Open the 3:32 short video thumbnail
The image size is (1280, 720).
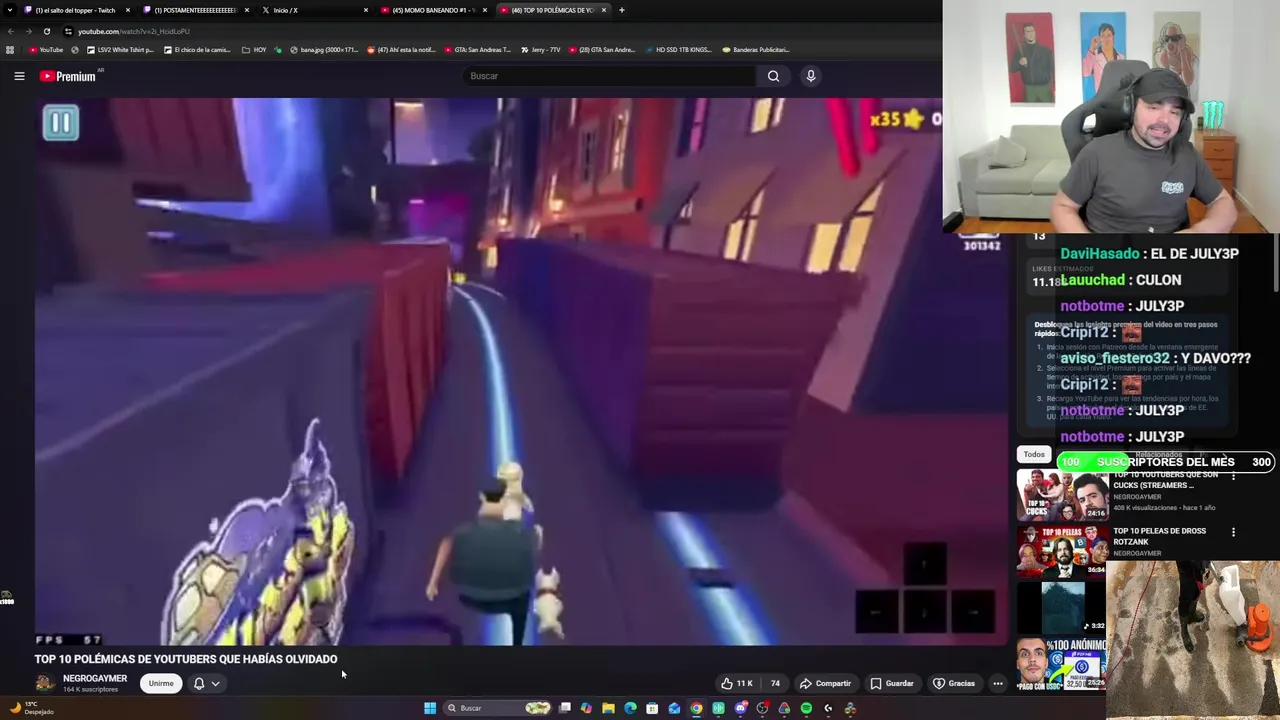(1062, 606)
